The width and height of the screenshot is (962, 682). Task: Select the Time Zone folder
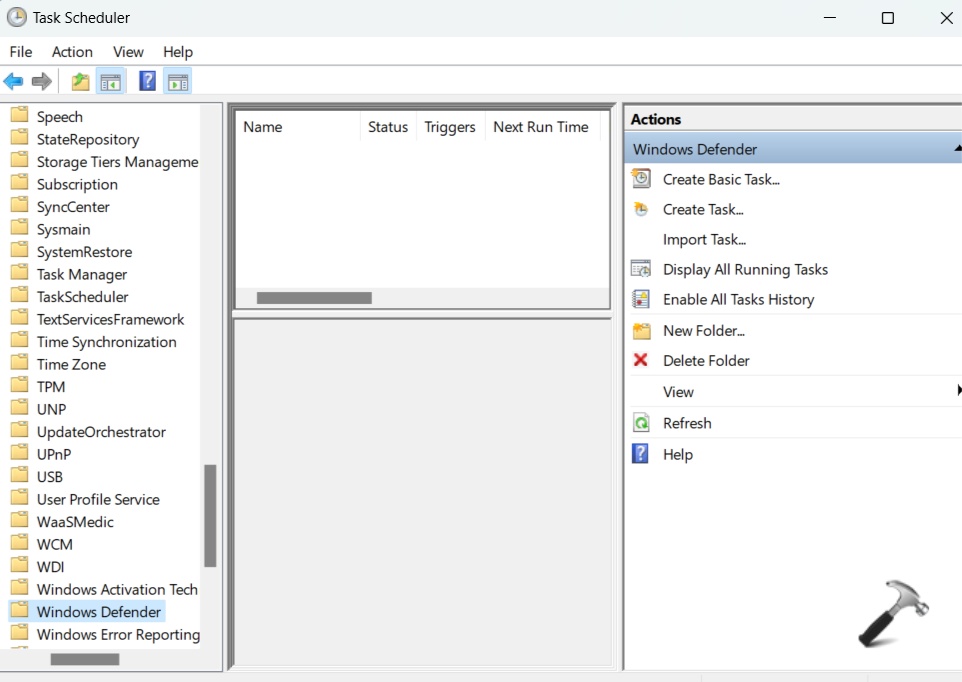tap(71, 364)
